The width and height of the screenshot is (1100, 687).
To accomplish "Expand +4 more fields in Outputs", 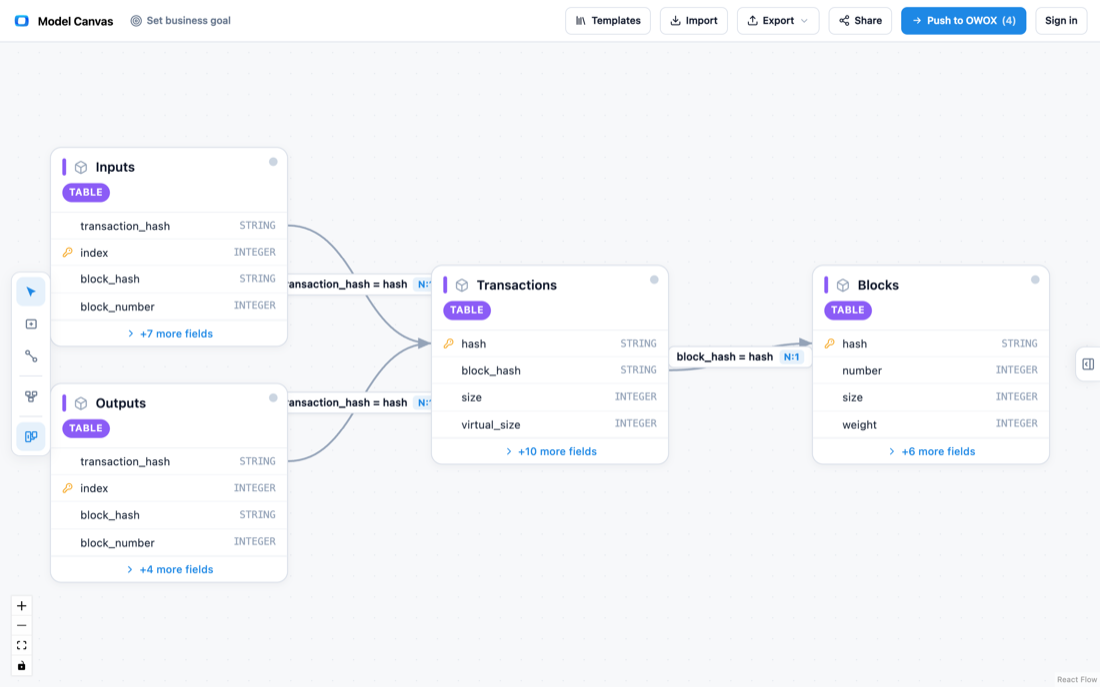I will tap(169, 569).
